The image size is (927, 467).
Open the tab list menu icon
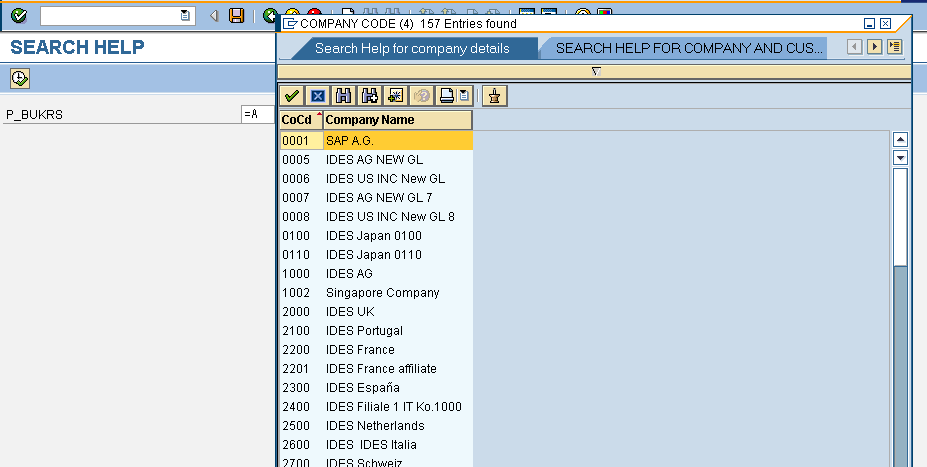(x=894, y=47)
